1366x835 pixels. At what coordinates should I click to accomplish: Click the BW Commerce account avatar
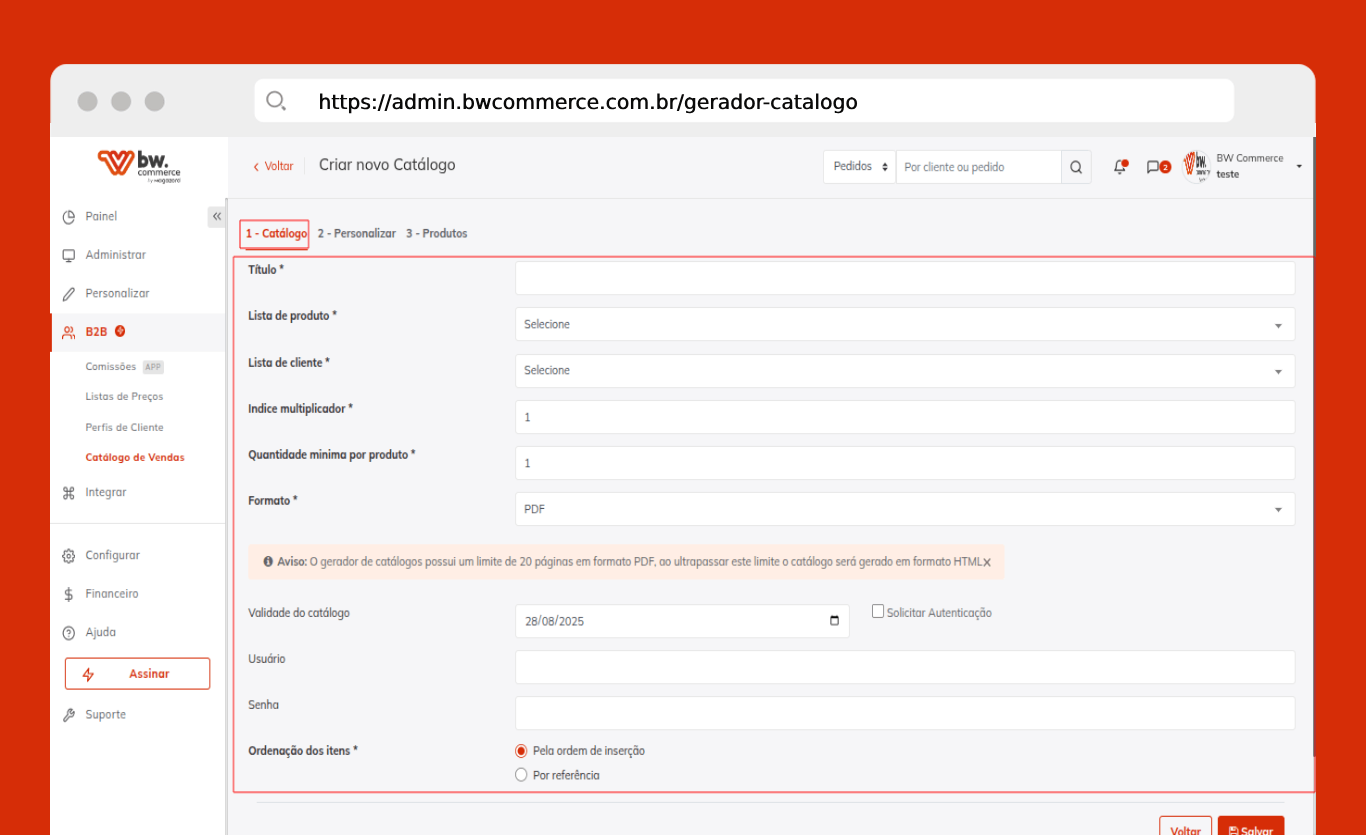tap(1196, 166)
